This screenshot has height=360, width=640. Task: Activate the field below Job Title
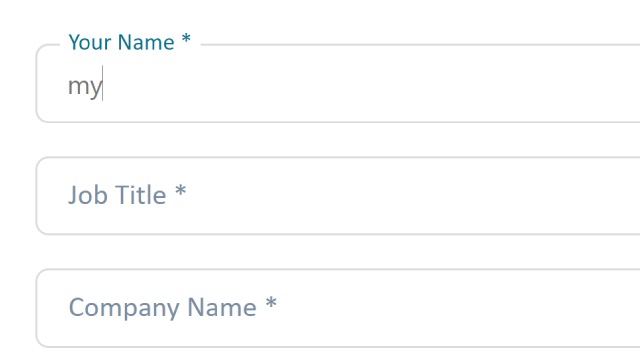click(x=338, y=308)
